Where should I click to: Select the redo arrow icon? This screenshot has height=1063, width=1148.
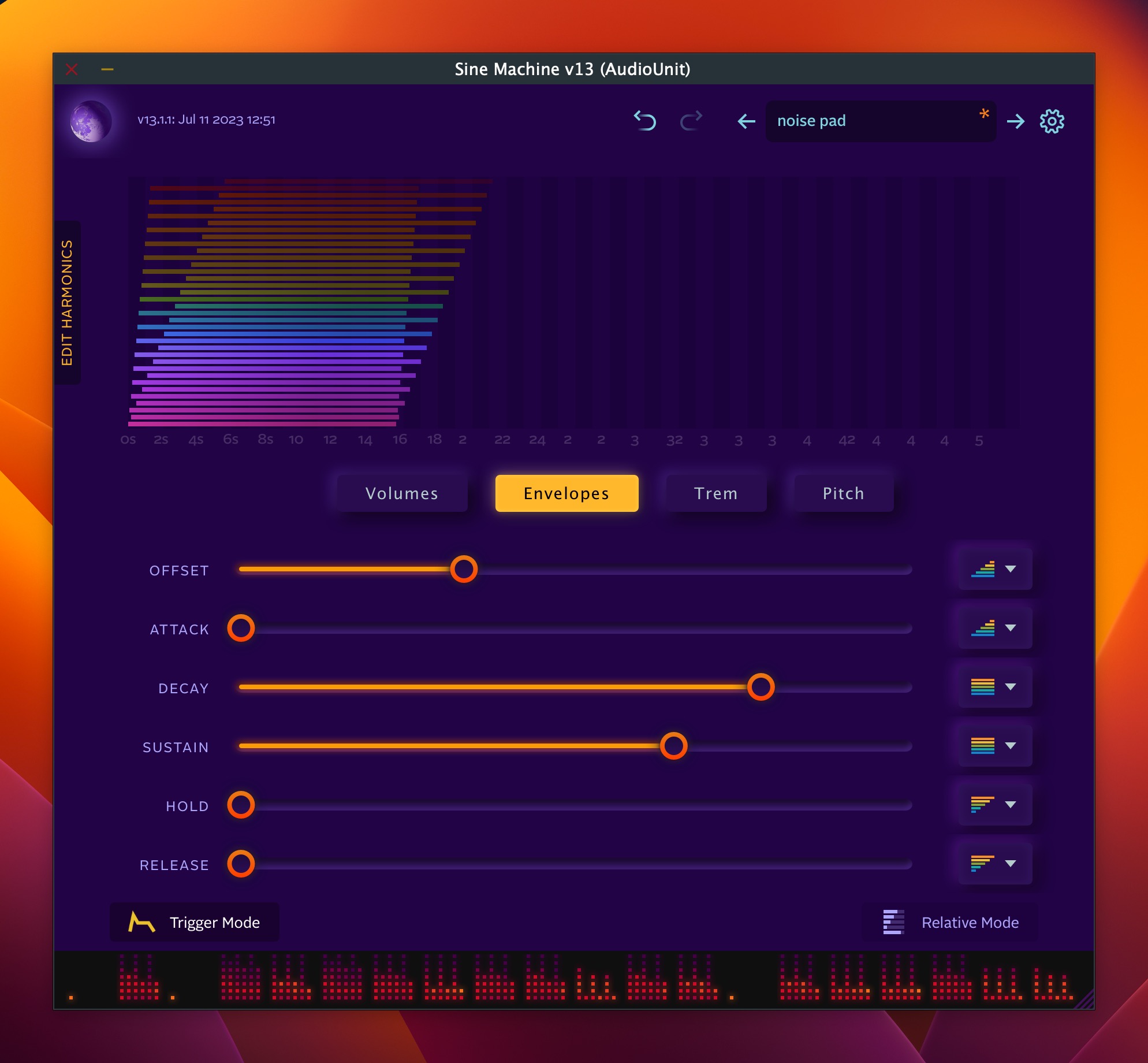pyautogui.click(x=692, y=121)
